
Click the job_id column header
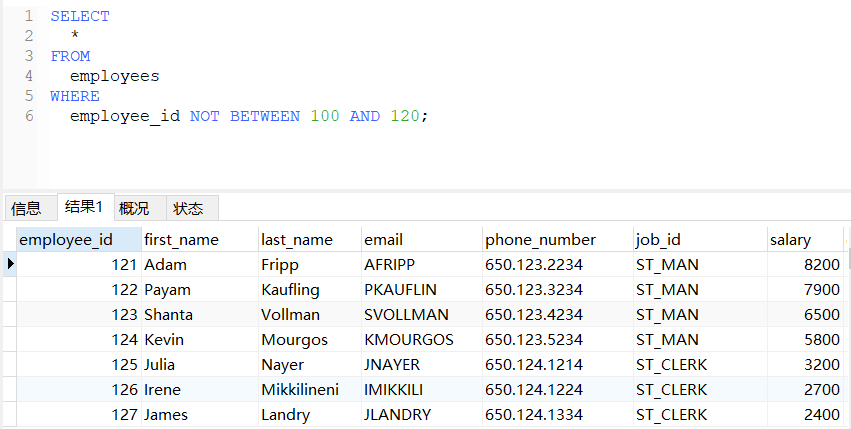pos(658,240)
